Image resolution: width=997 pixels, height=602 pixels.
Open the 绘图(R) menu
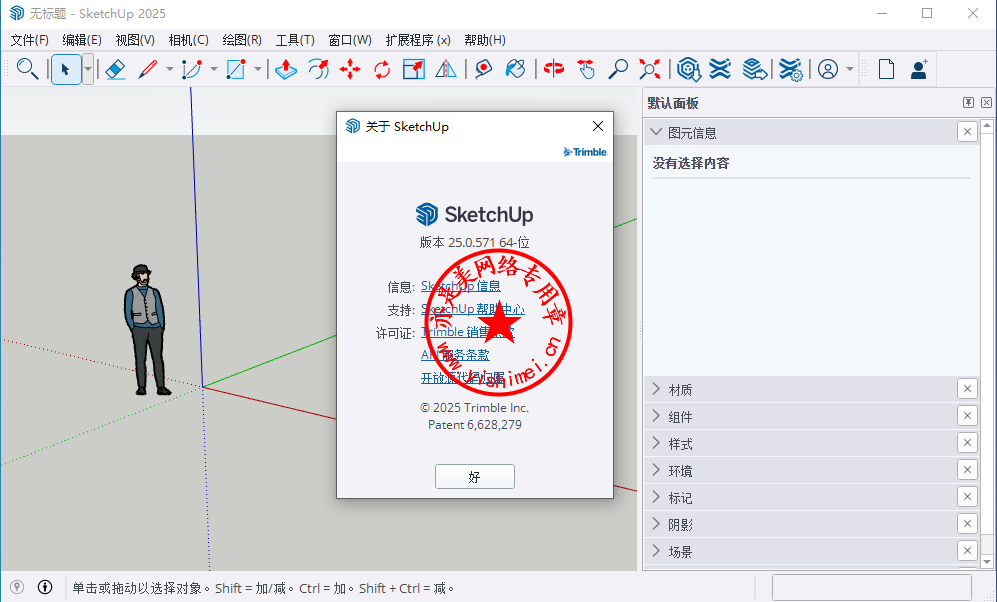(x=242, y=40)
